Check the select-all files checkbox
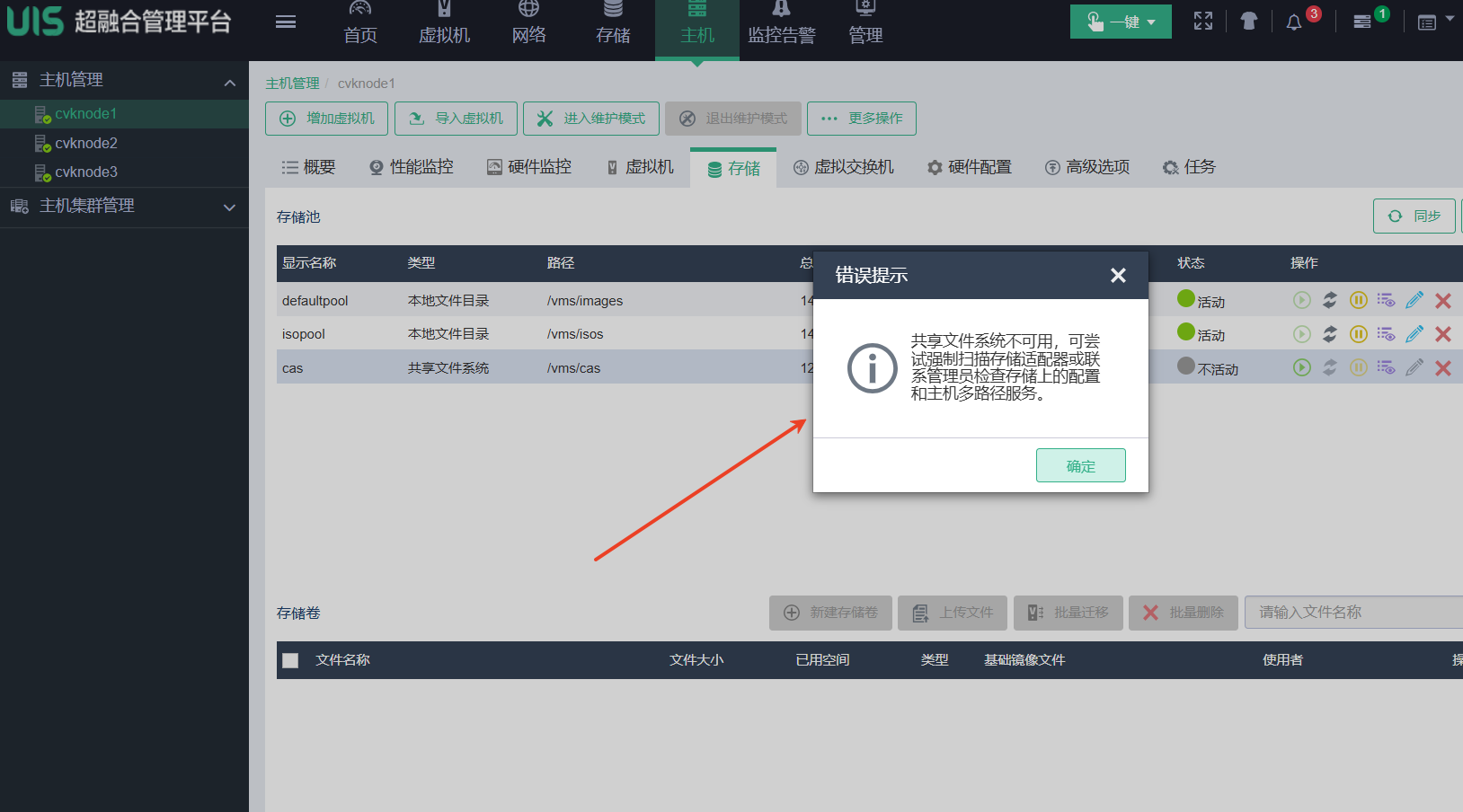This screenshot has width=1463, height=812. 290,660
